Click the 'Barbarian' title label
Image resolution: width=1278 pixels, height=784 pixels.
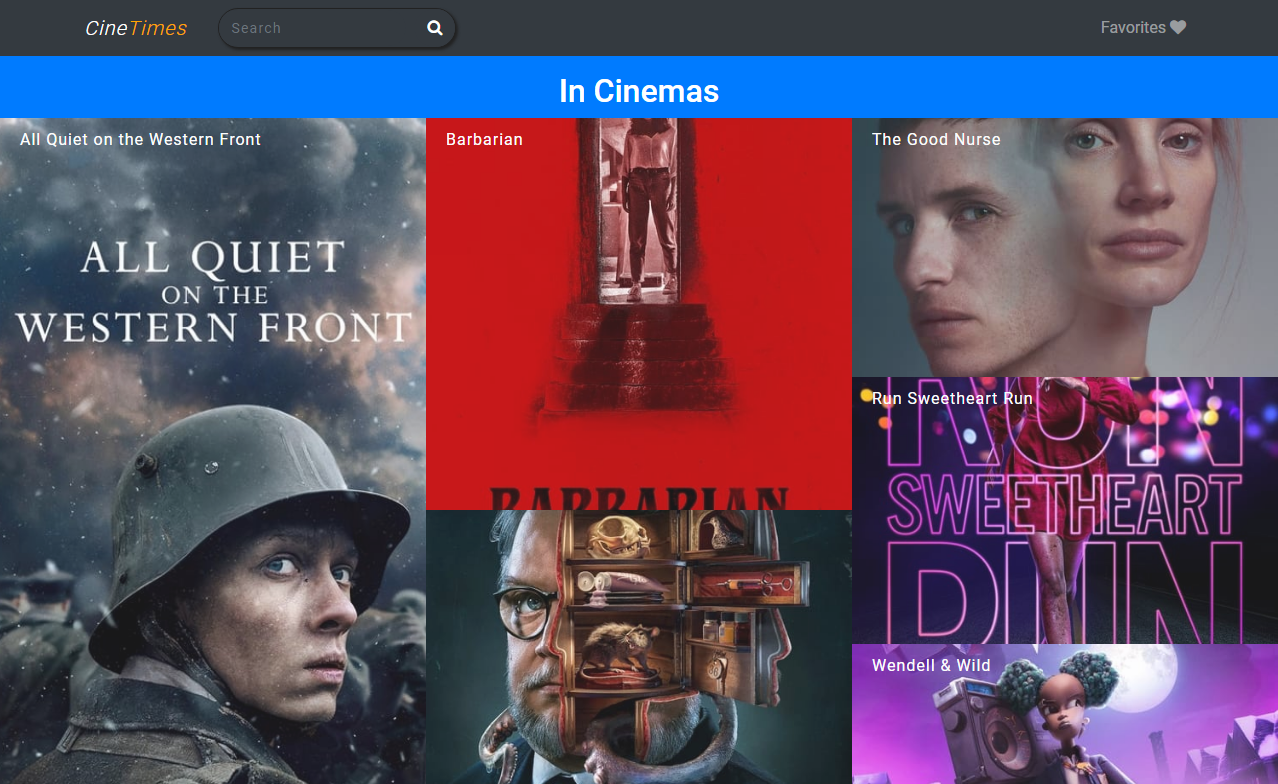(x=484, y=139)
